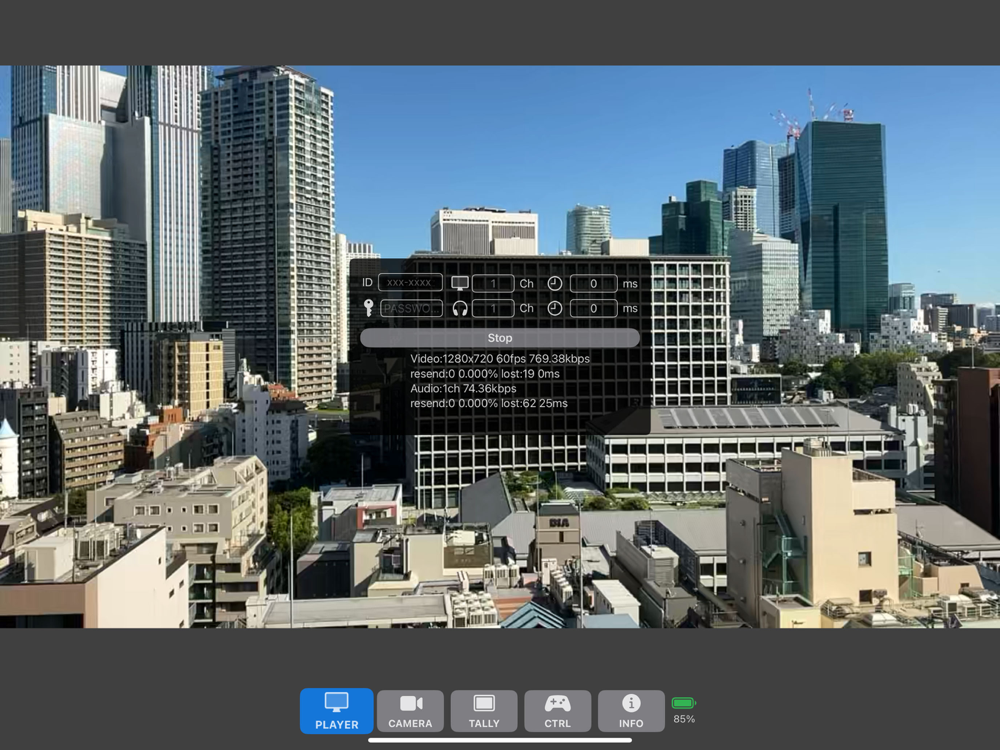Open the INFO tab
Viewport: 1000px width, 750px height.
click(x=631, y=710)
